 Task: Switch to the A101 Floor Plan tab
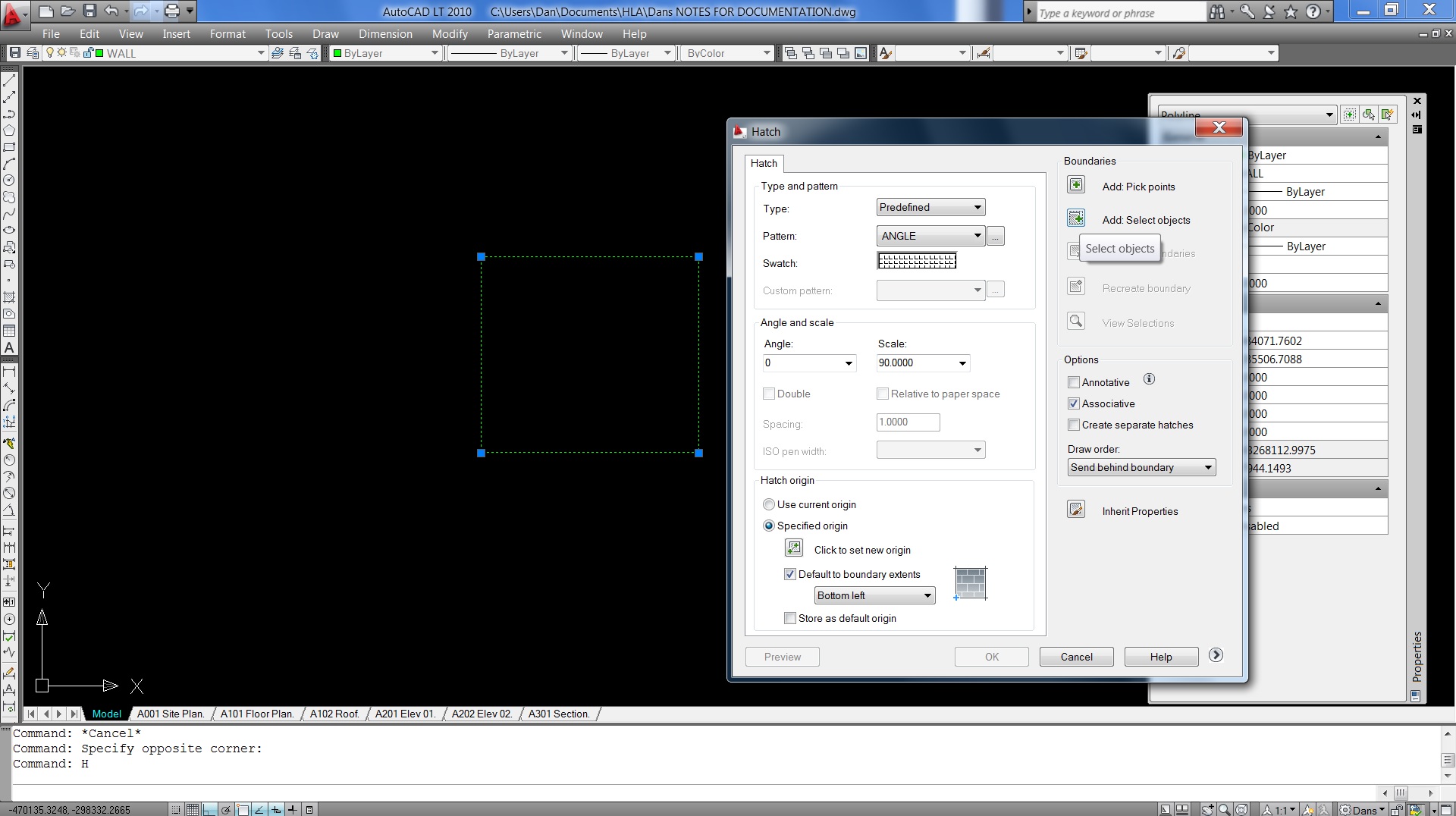[257, 714]
